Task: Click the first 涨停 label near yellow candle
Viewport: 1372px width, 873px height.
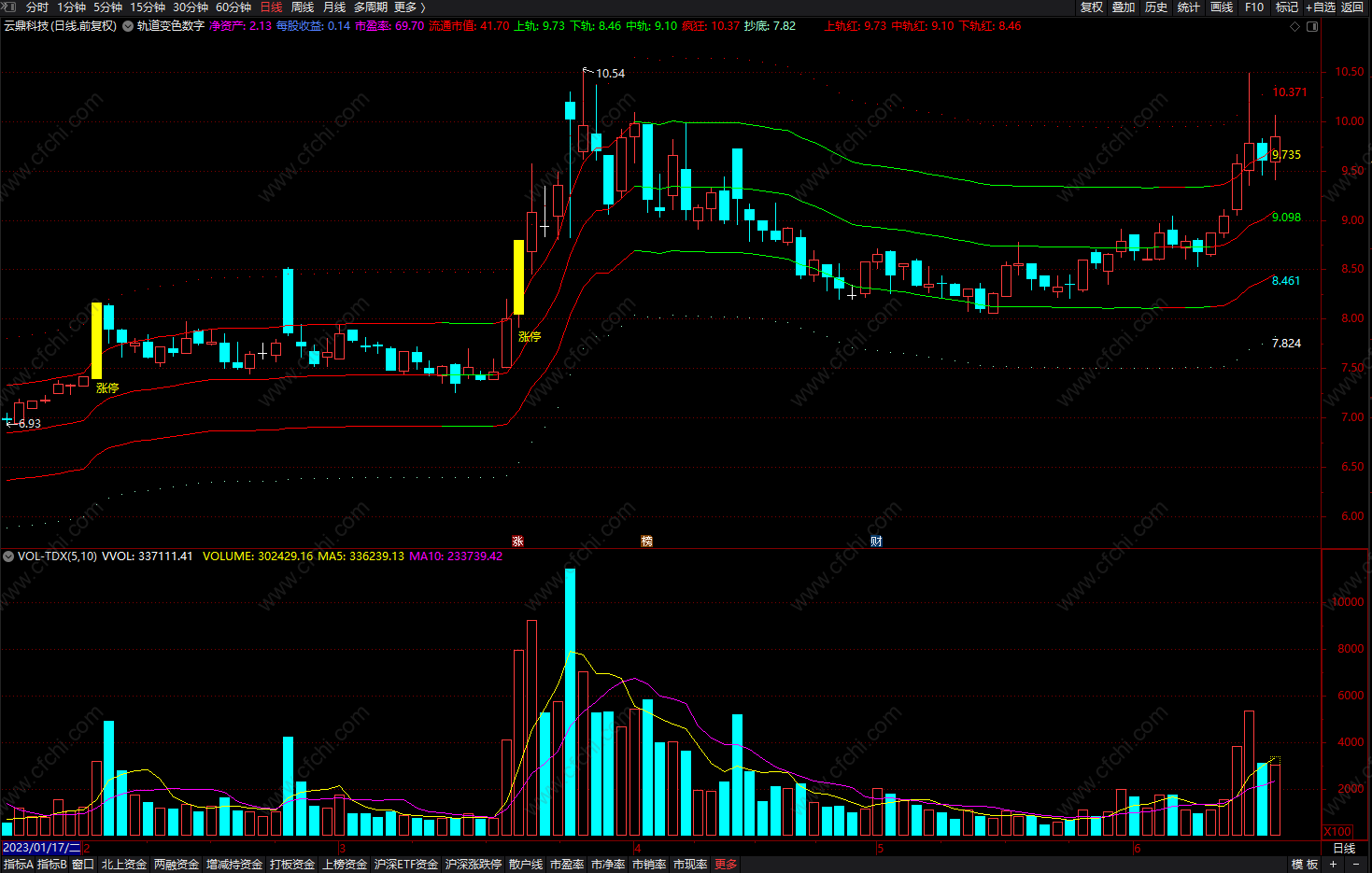Action: [x=107, y=387]
